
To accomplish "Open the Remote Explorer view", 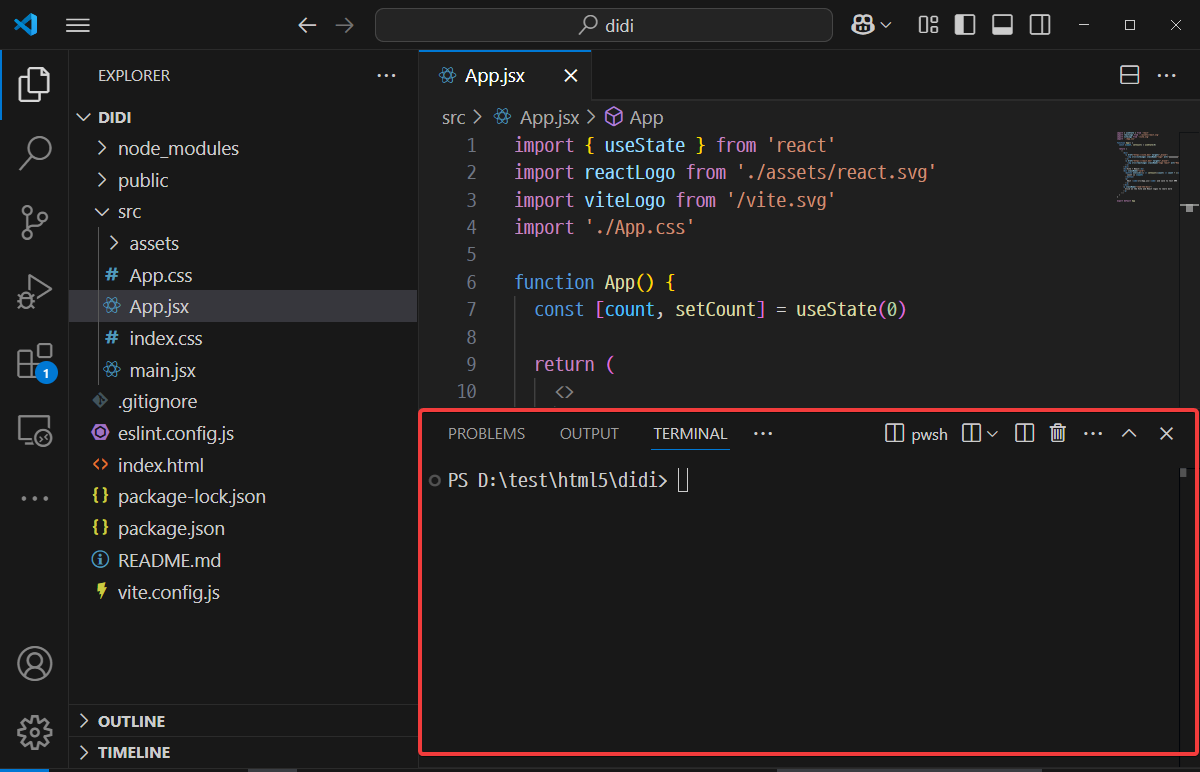I will click(x=34, y=431).
